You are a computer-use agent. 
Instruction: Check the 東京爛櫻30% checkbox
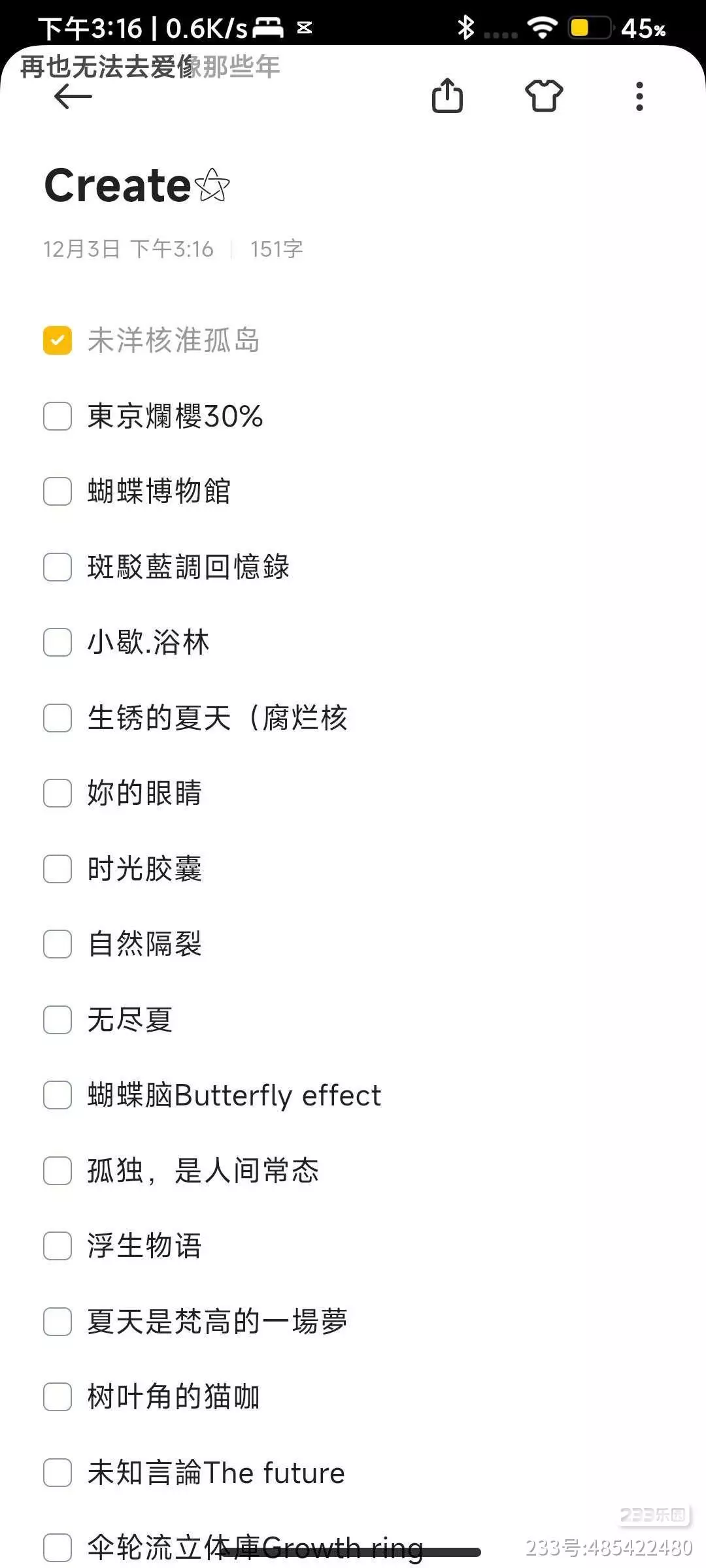pos(58,416)
